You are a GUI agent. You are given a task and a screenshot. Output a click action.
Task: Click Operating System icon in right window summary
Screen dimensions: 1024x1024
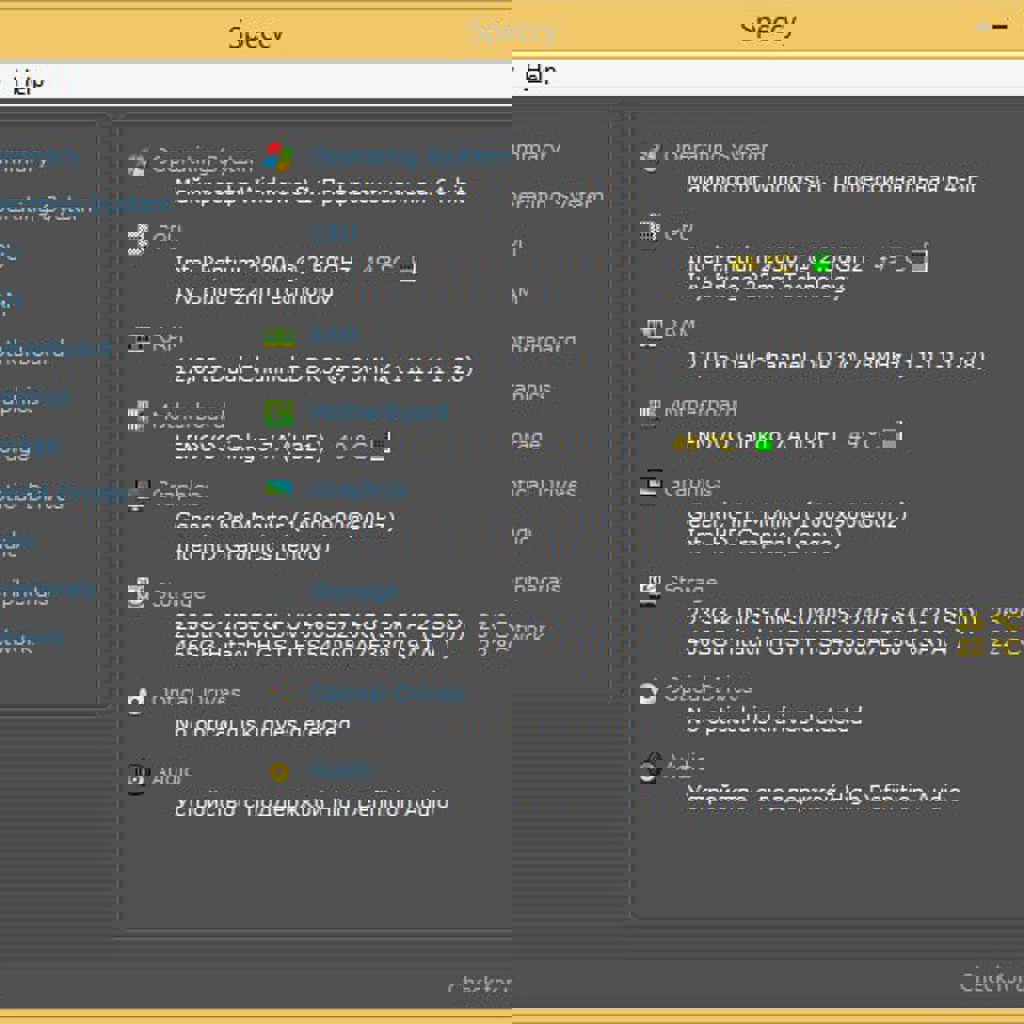[x=651, y=155]
